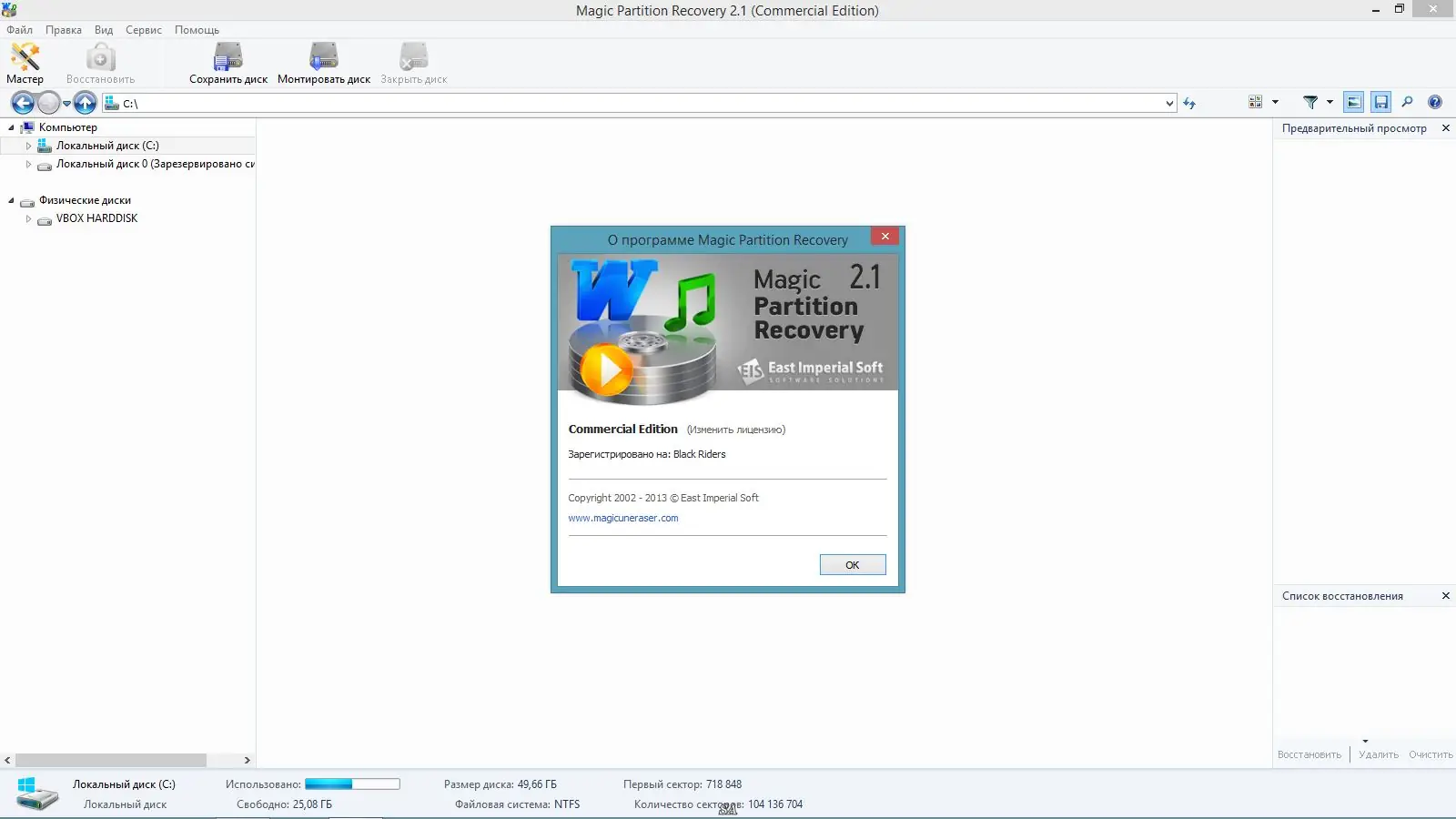Click the Компьютер monitor icon in the tree
Screen dimensions: 1456x819
(27, 127)
